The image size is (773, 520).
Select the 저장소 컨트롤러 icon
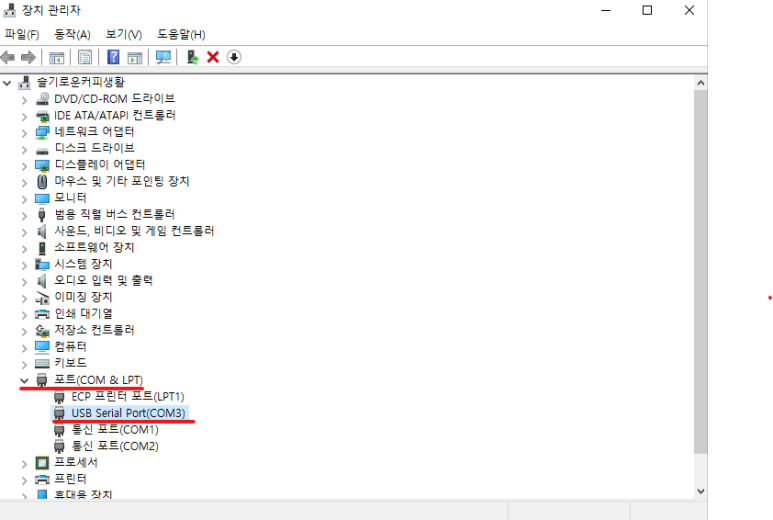click(x=42, y=330)
